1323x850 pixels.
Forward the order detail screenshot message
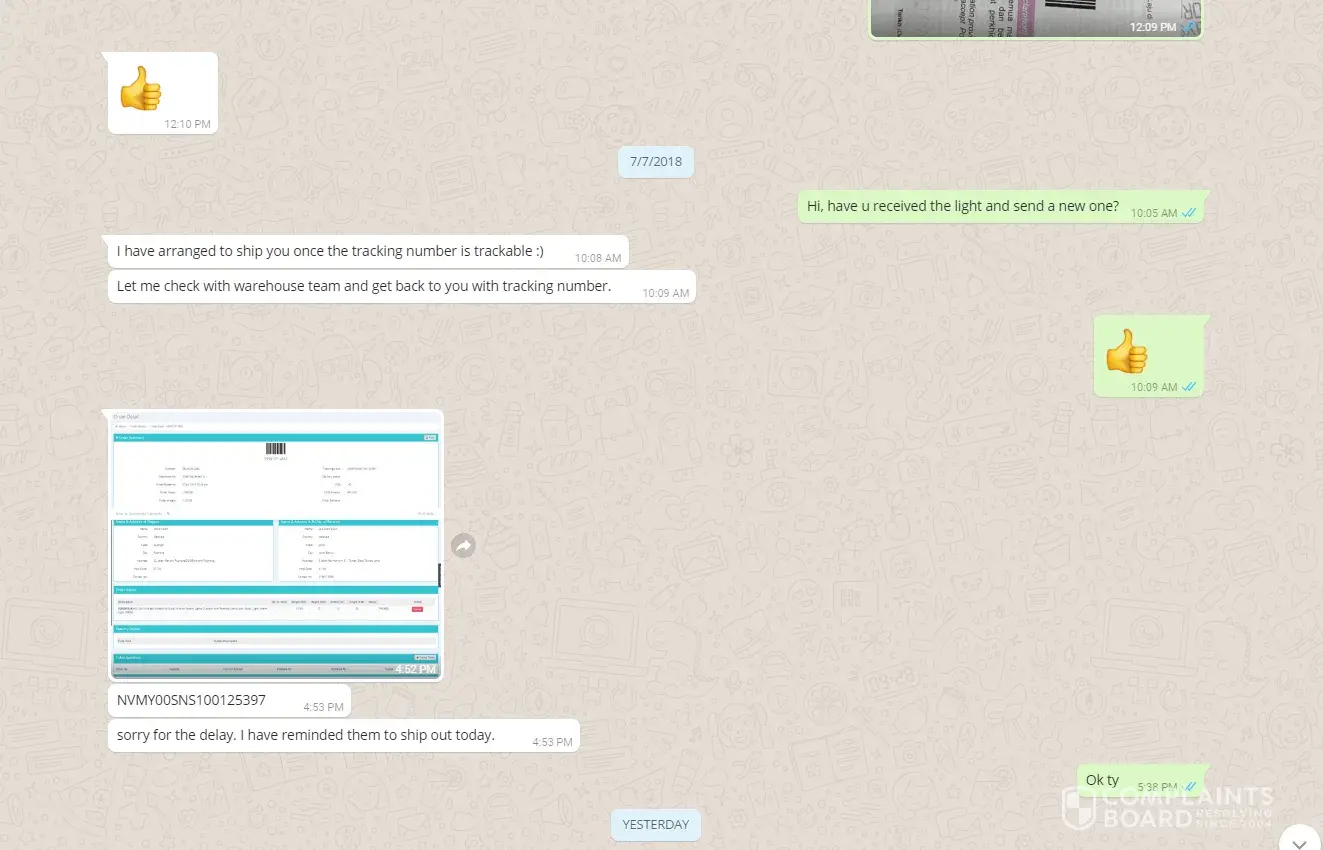(463, 546)
